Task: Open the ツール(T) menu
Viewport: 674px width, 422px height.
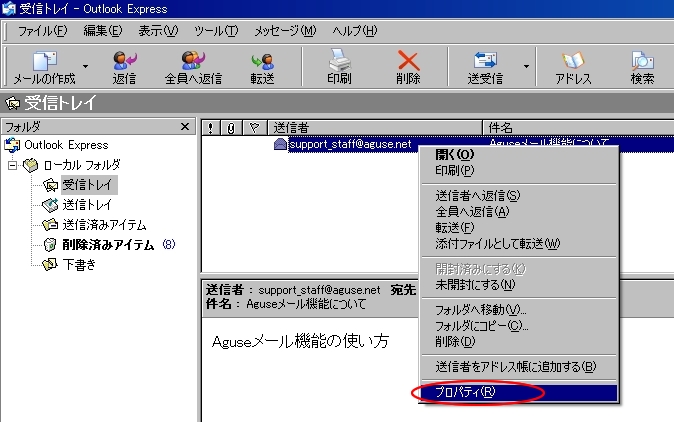Action: pos(216,31)
